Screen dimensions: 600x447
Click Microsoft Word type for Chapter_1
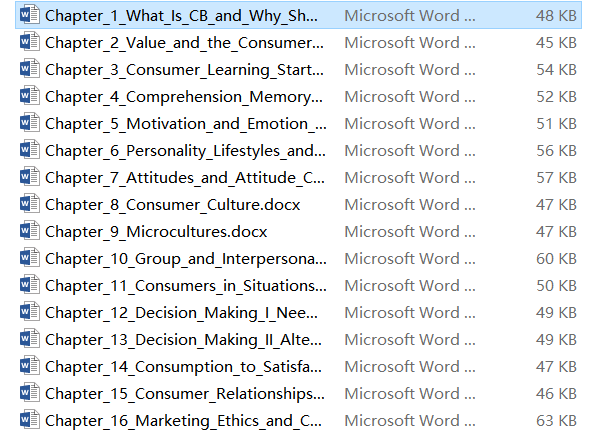click(410, 16)
